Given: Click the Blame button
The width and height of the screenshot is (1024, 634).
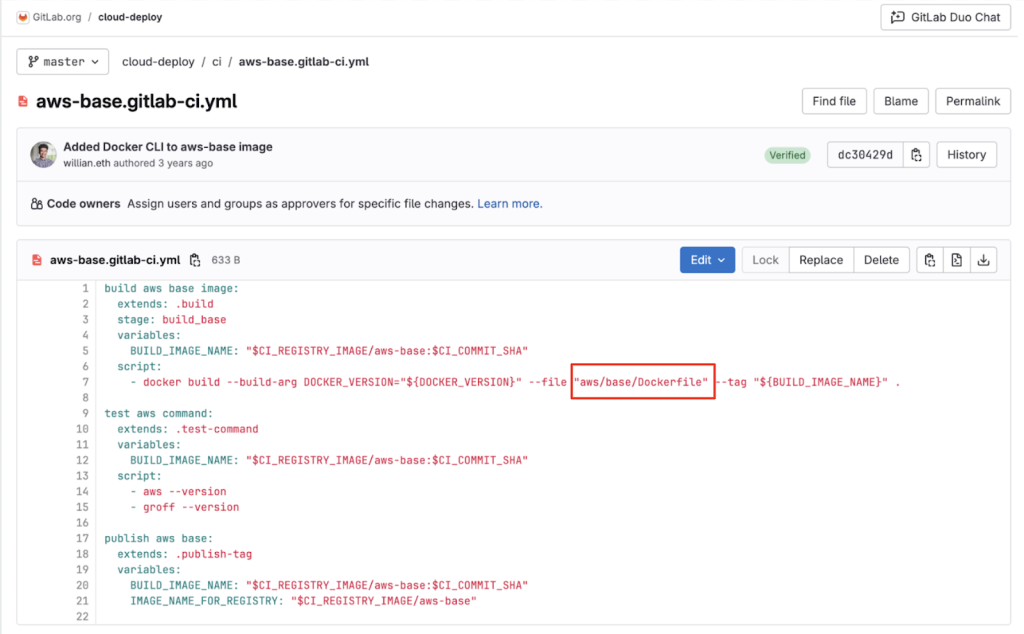Looking at the screenshot, I should [900, 101].
